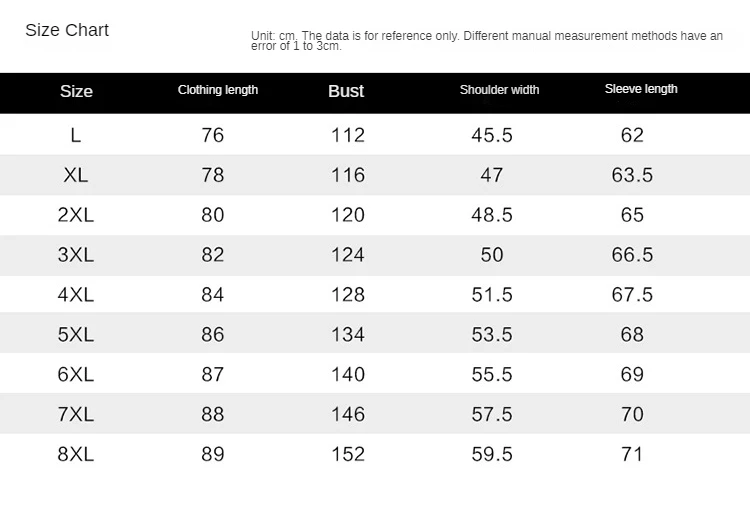750x506 pixels.
Task: Select the 5XL clothing length value 86
Action: click(213, 335)
